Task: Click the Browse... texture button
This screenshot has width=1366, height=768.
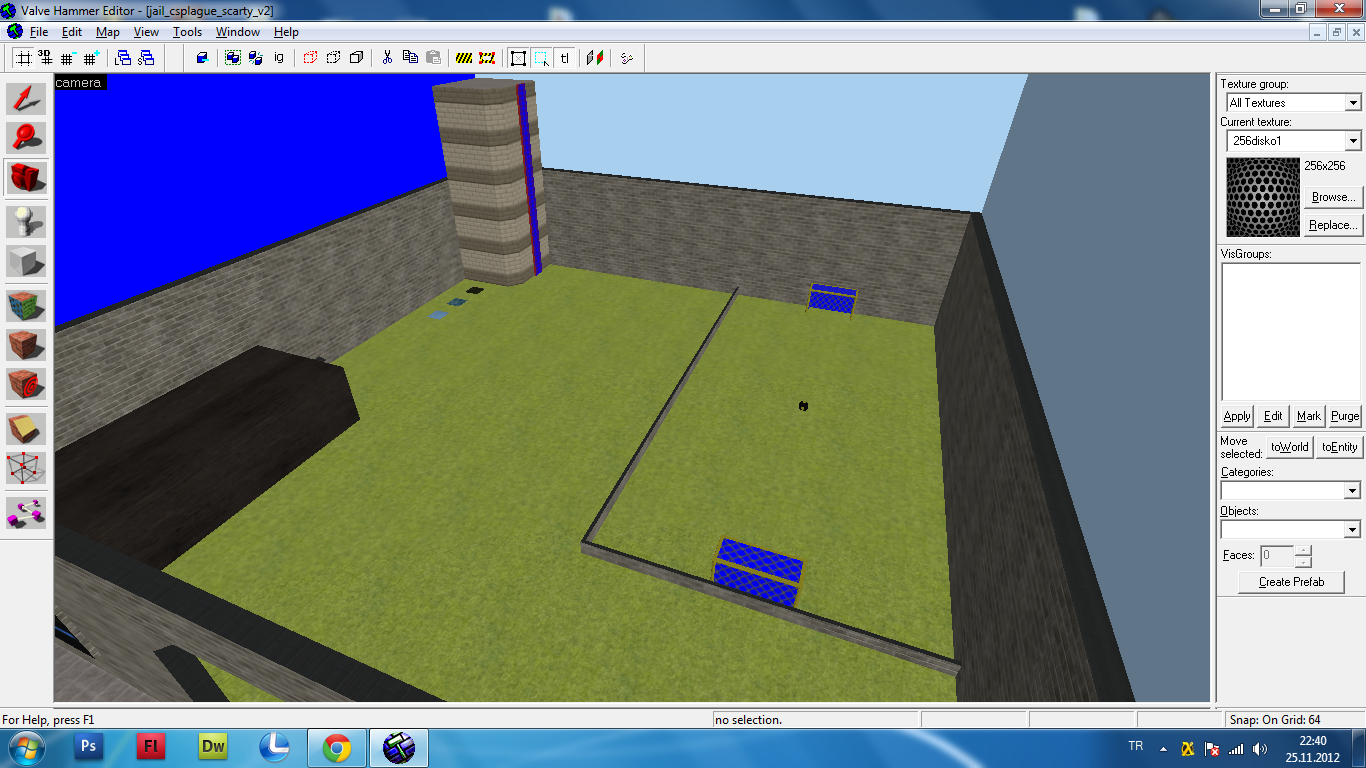Action: [1334, 197]
